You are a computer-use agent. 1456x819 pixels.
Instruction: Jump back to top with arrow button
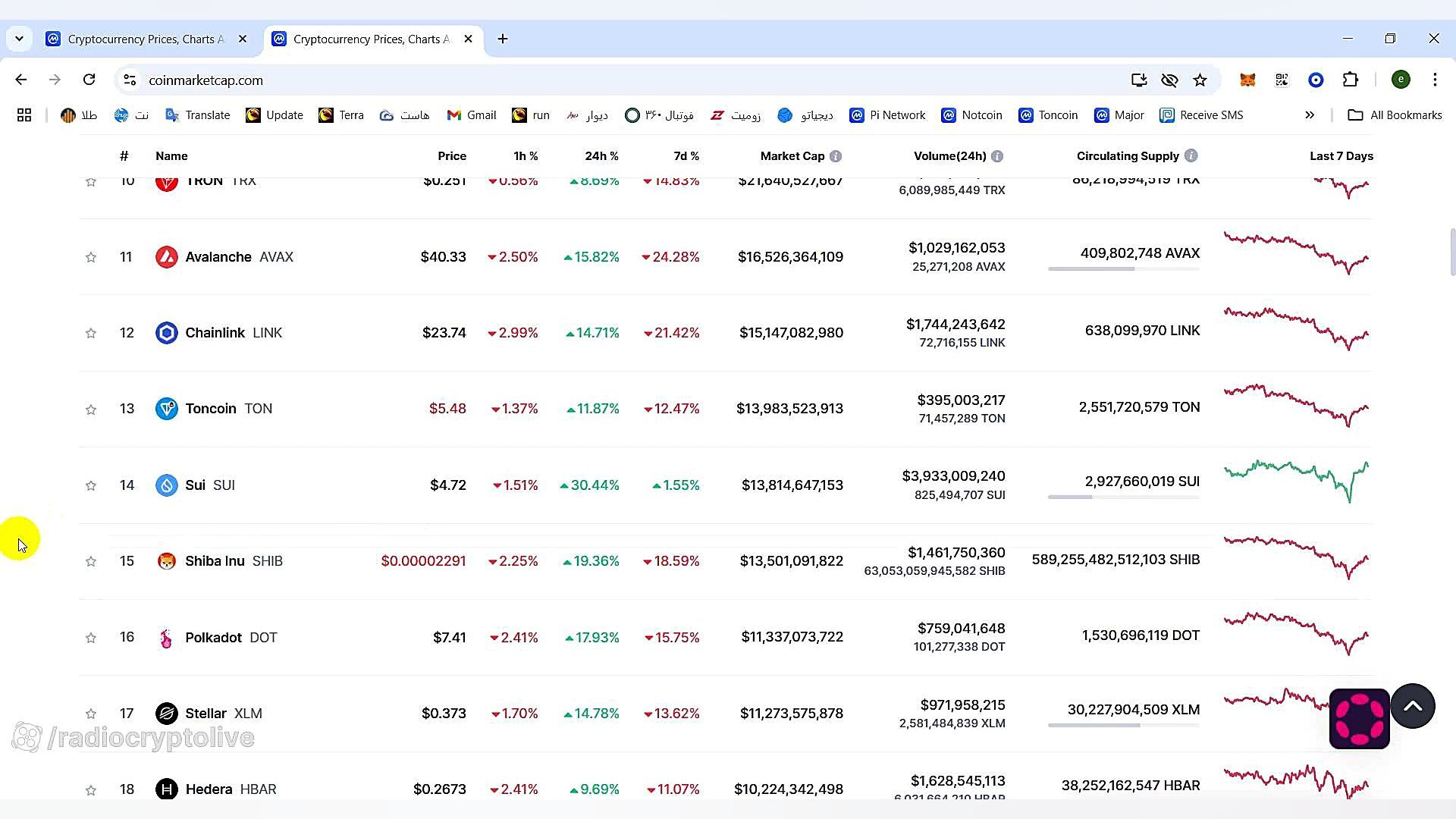pyautogui.click(x=1413, y=706)
